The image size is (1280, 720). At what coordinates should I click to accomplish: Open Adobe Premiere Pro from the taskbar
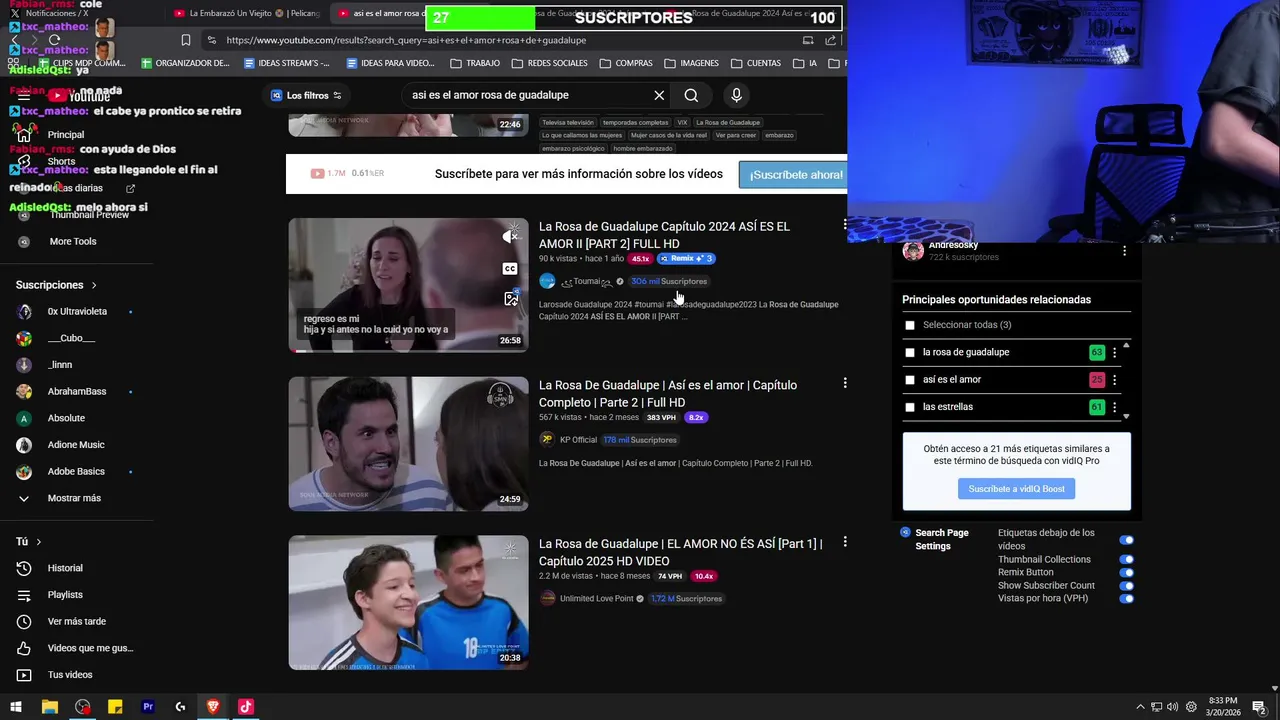(148, 707)
